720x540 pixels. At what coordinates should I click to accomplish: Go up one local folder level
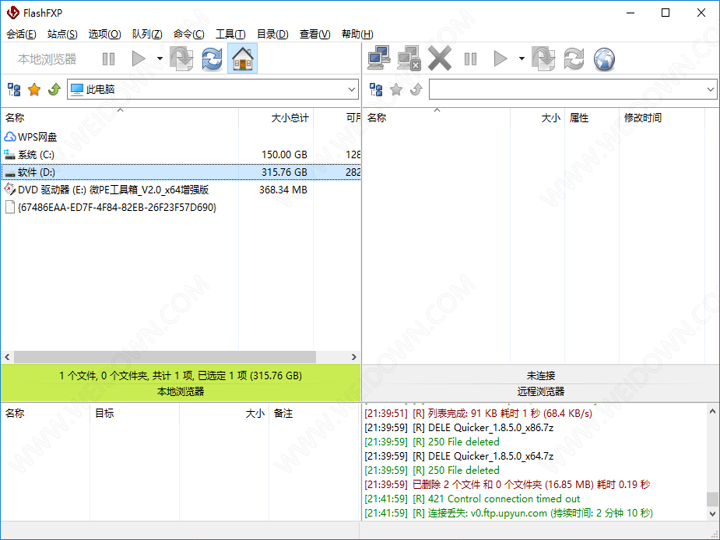(x=54, y=90)
